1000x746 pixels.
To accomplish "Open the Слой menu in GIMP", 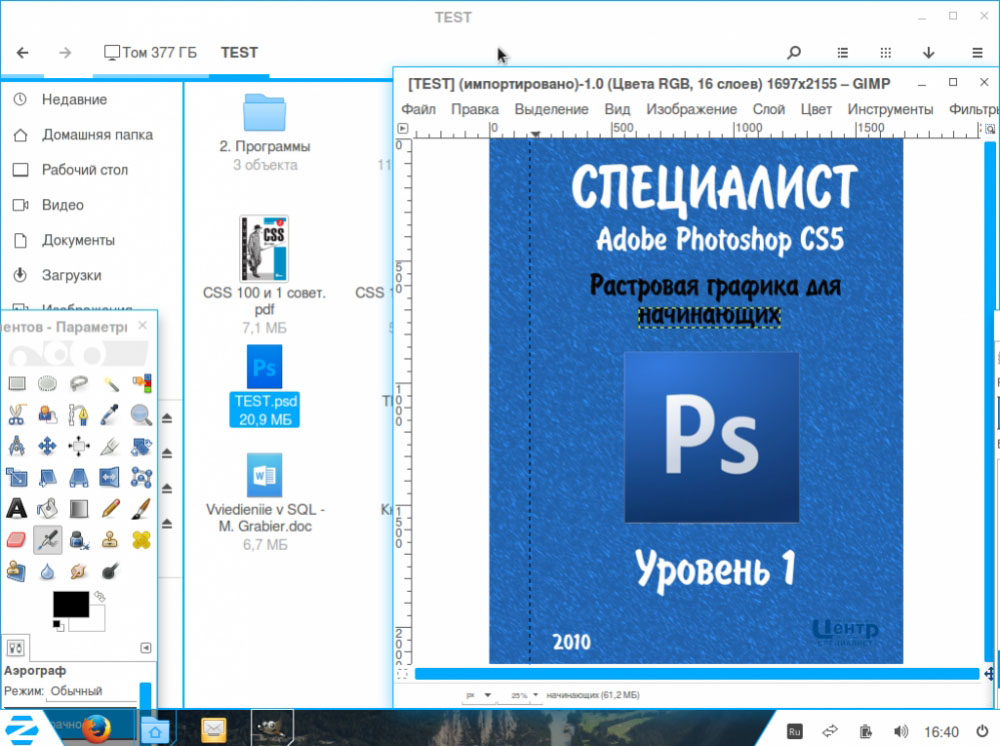I will click(768, 109).
